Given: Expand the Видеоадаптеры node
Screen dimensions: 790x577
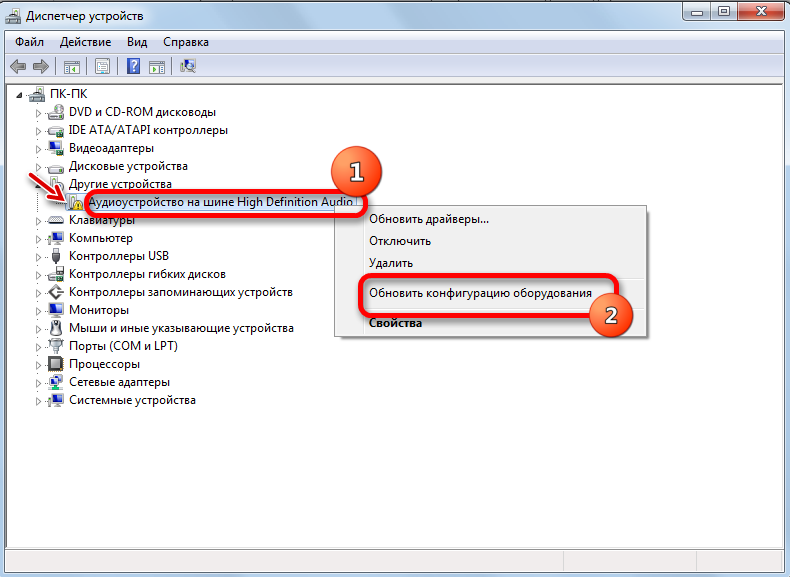Looking at the screenshot, I should (38, 149).
